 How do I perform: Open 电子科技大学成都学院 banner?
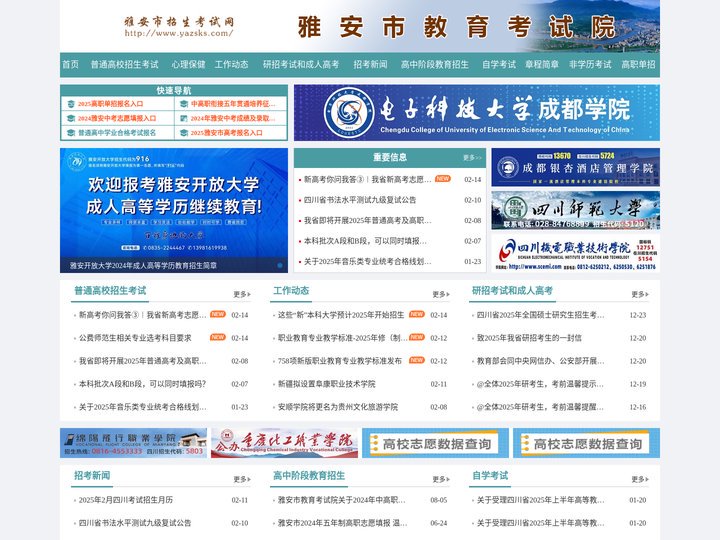(x=477, y=112)
